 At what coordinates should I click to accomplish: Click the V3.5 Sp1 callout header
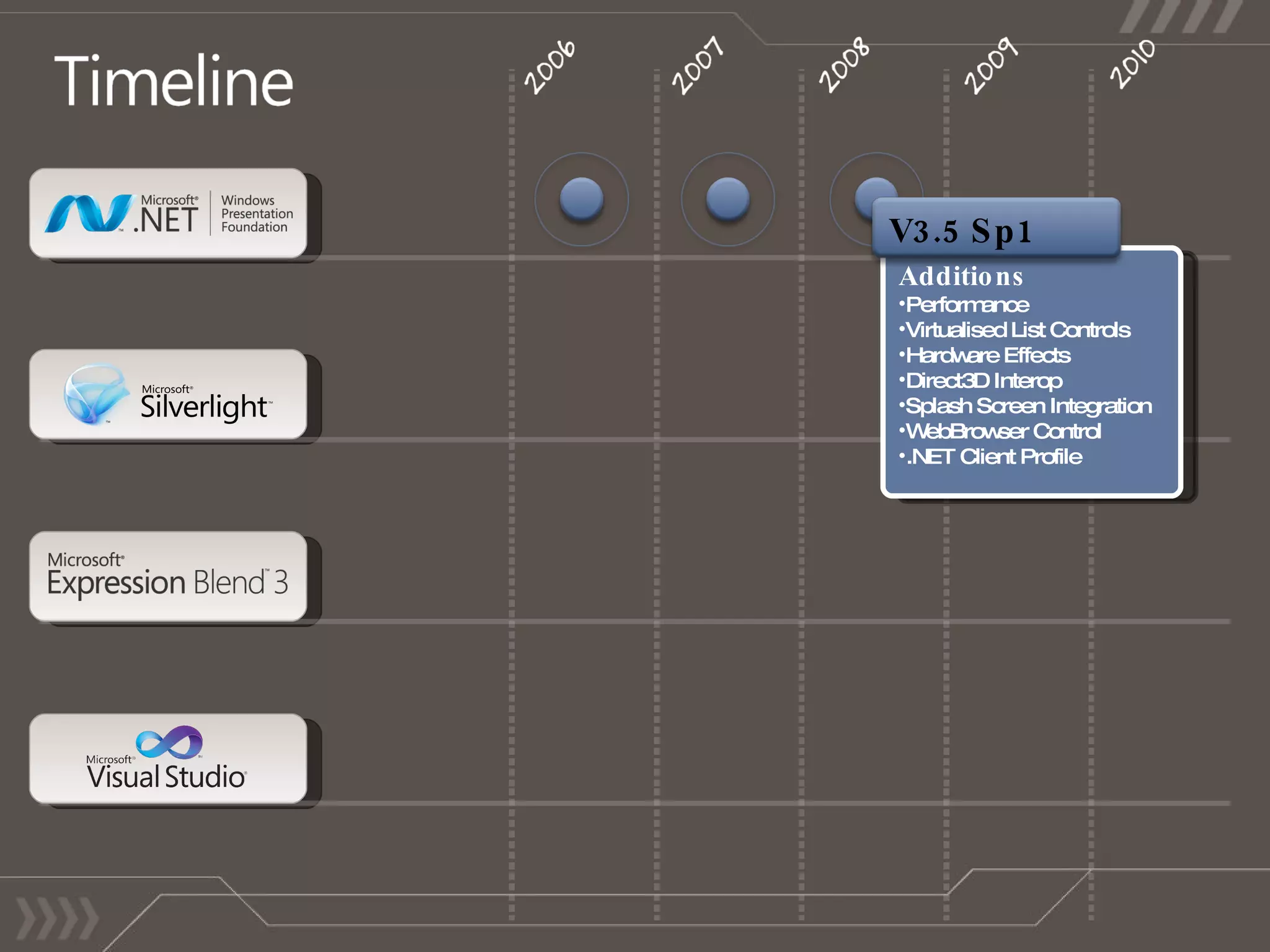(x=996, y=227)
